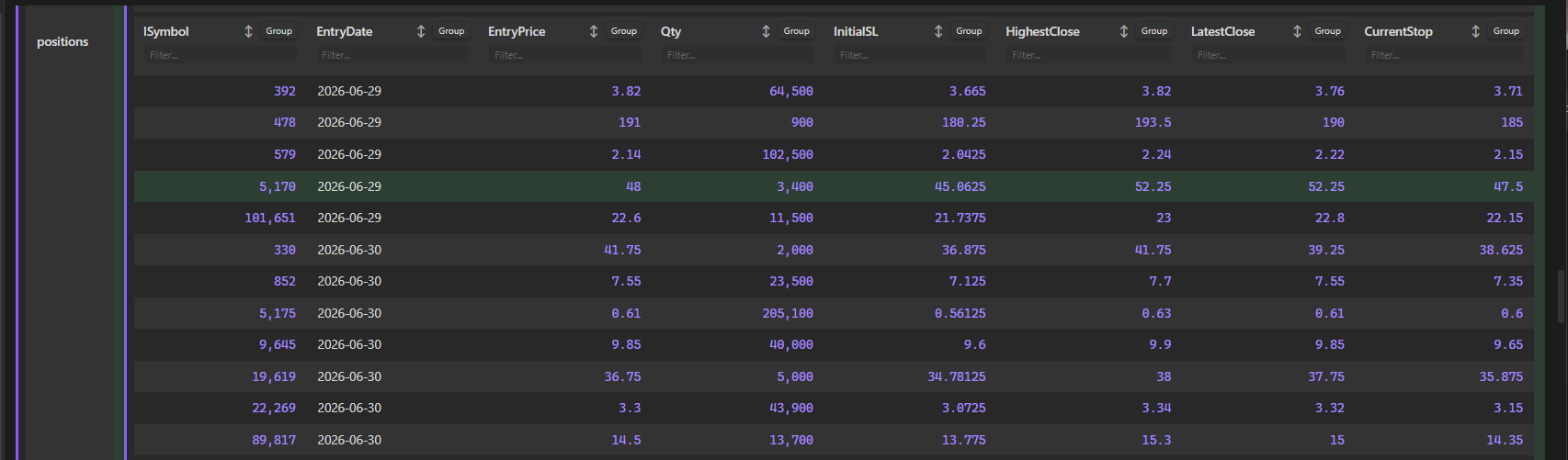Sort by Qty column arrows icon

767,31
